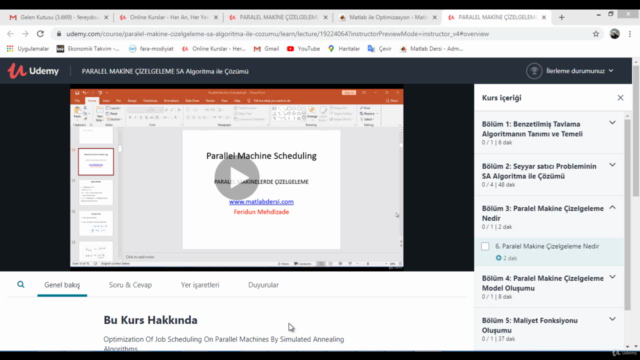640x360 pixels.
Task: Click the Udemy logo
Action: click(x=33, y=71)
